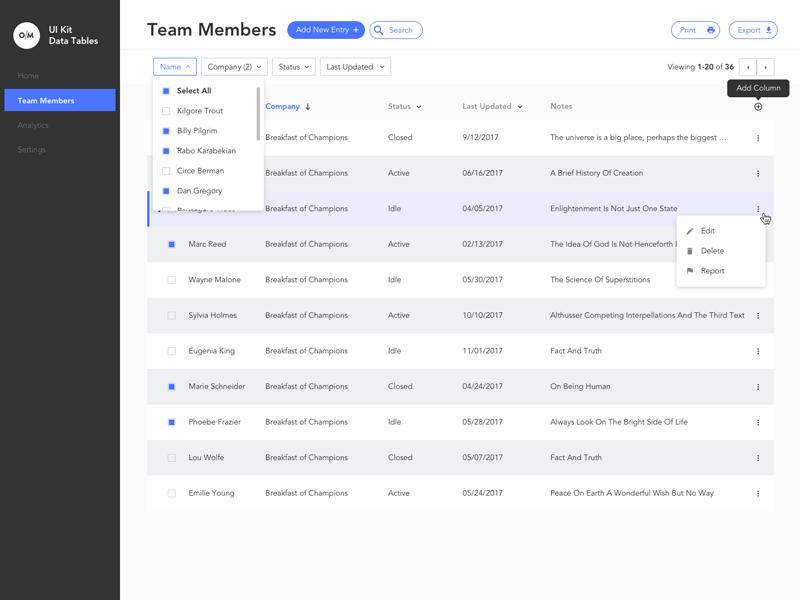Viewport: 800px width, 600px height.
Task: Choose Edit from the context menu
Action: click(x=720, y=231)
